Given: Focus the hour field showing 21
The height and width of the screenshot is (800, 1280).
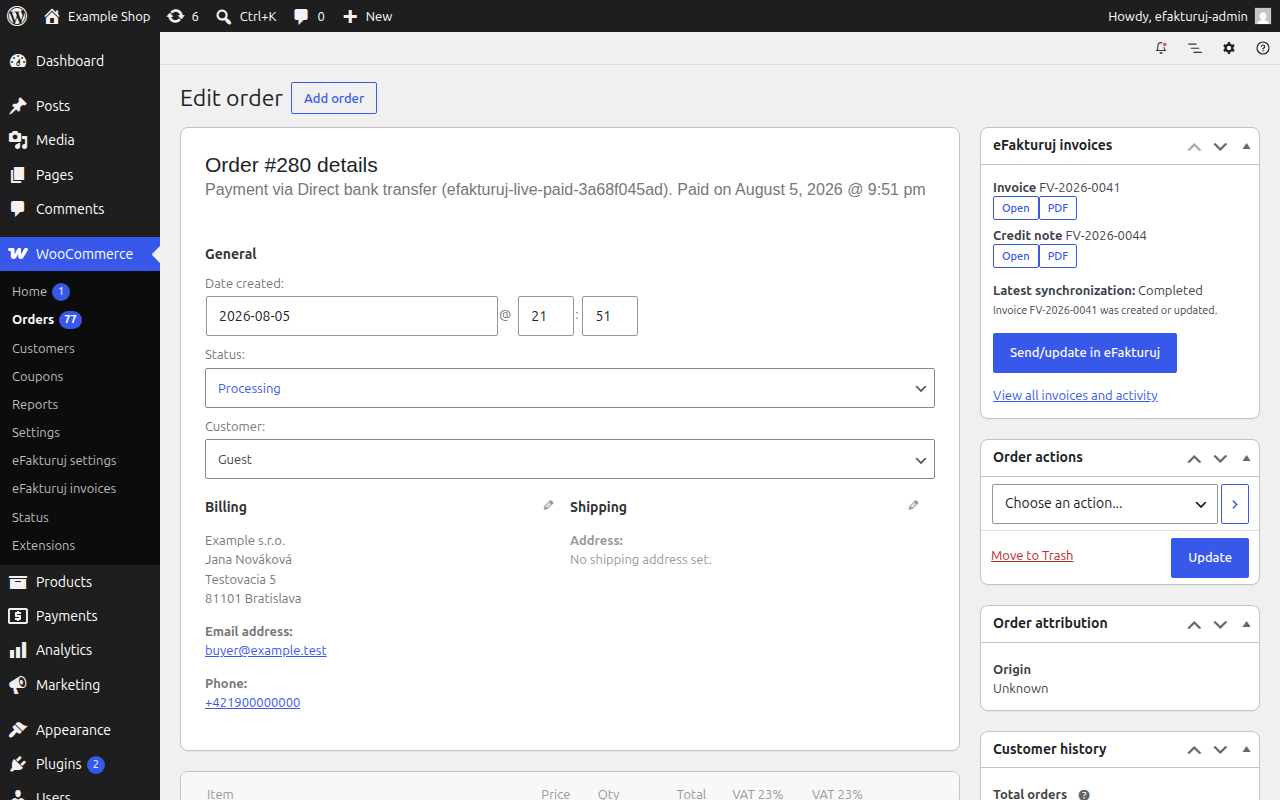Looking at the screenshot, I should coord(546,316).
